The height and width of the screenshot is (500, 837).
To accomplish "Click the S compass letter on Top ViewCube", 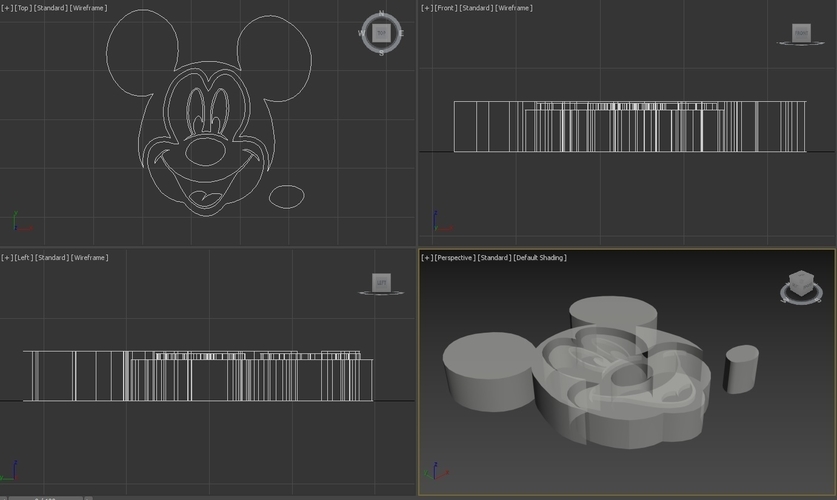I will (x=381, y=53).
